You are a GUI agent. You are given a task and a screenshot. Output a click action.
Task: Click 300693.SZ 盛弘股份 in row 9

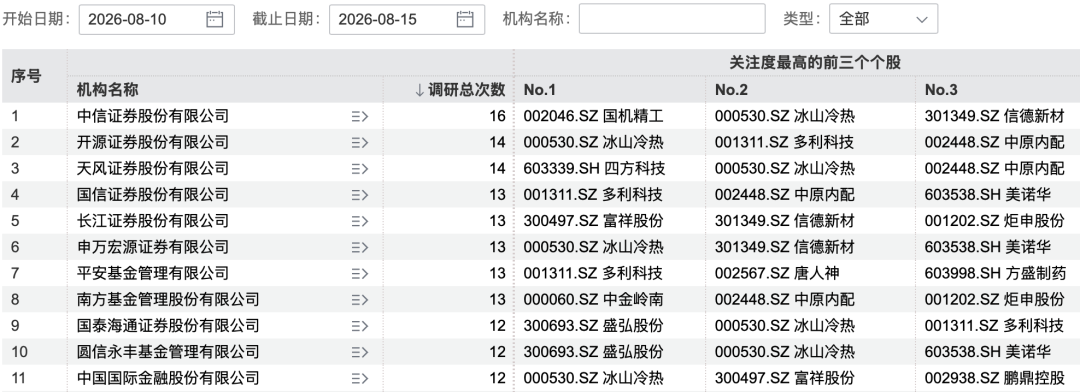[593, 326]
